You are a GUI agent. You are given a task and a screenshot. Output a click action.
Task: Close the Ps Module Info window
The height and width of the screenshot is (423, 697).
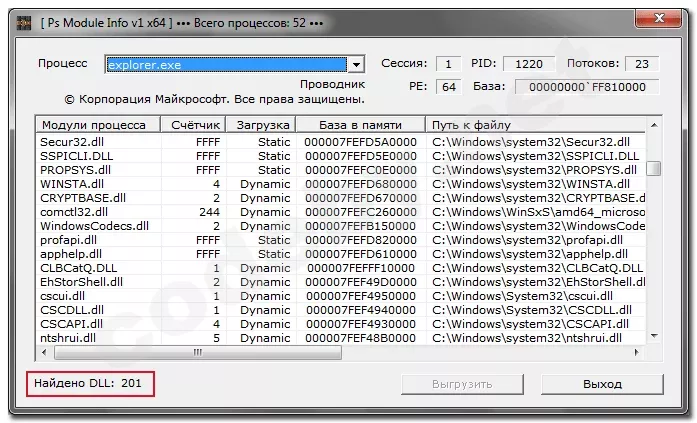coord(659,19)
